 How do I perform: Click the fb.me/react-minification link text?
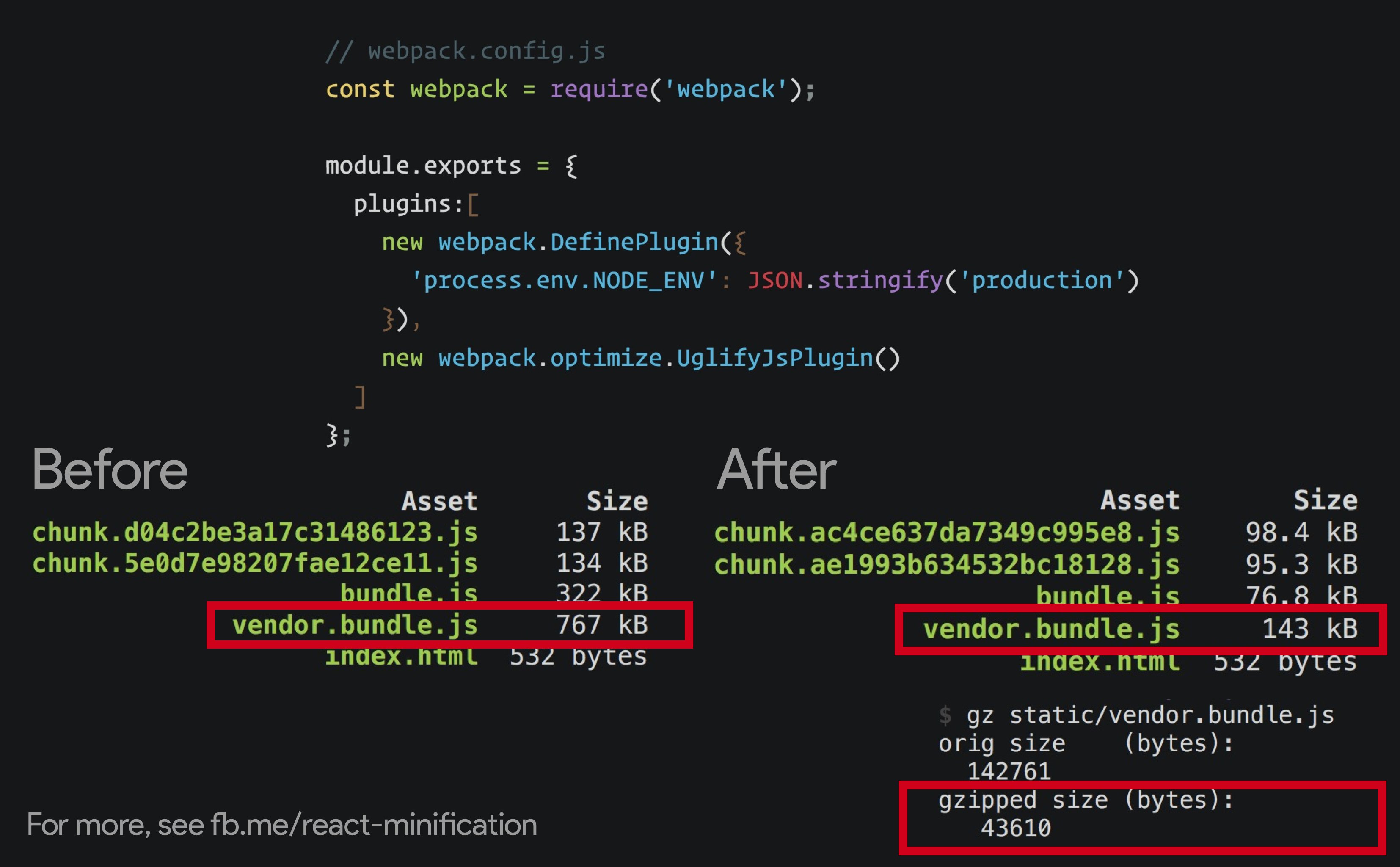click(374, 825)
